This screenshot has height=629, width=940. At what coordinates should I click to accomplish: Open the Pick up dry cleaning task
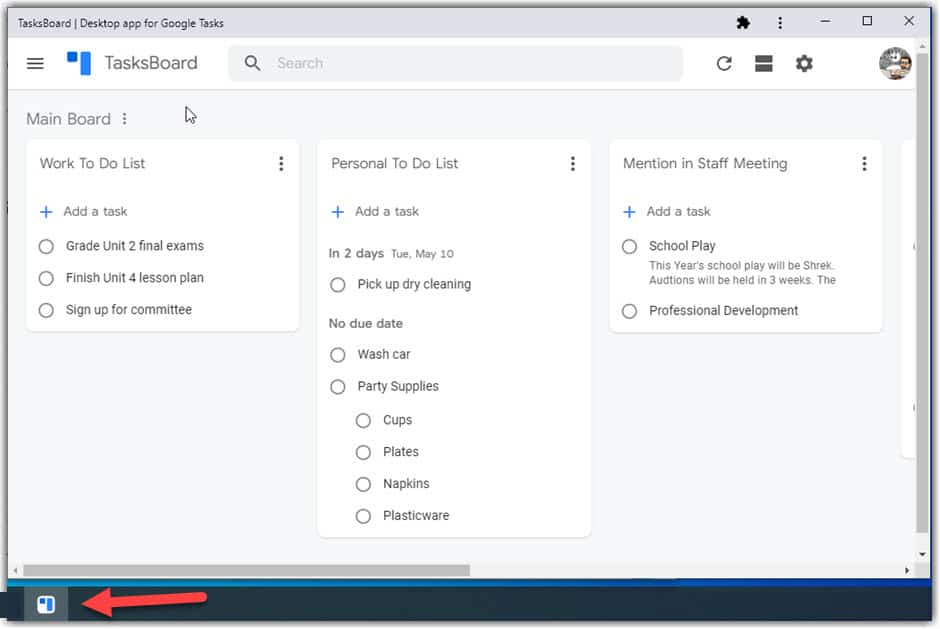pyautogui.click(x=414, y=284)
